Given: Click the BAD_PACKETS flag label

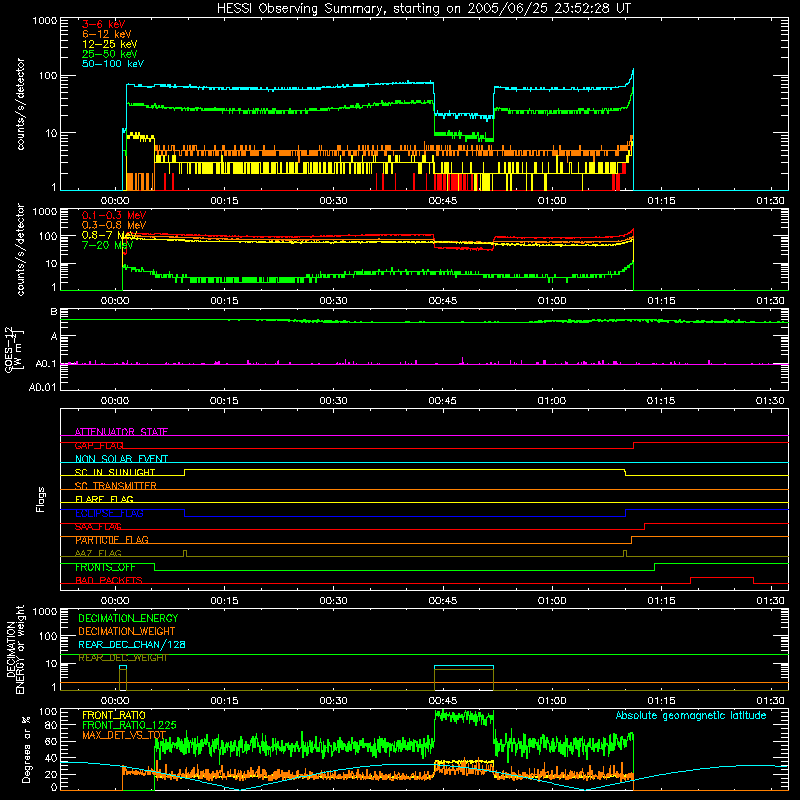Looking at the screenshot, I should coord(109,581).
